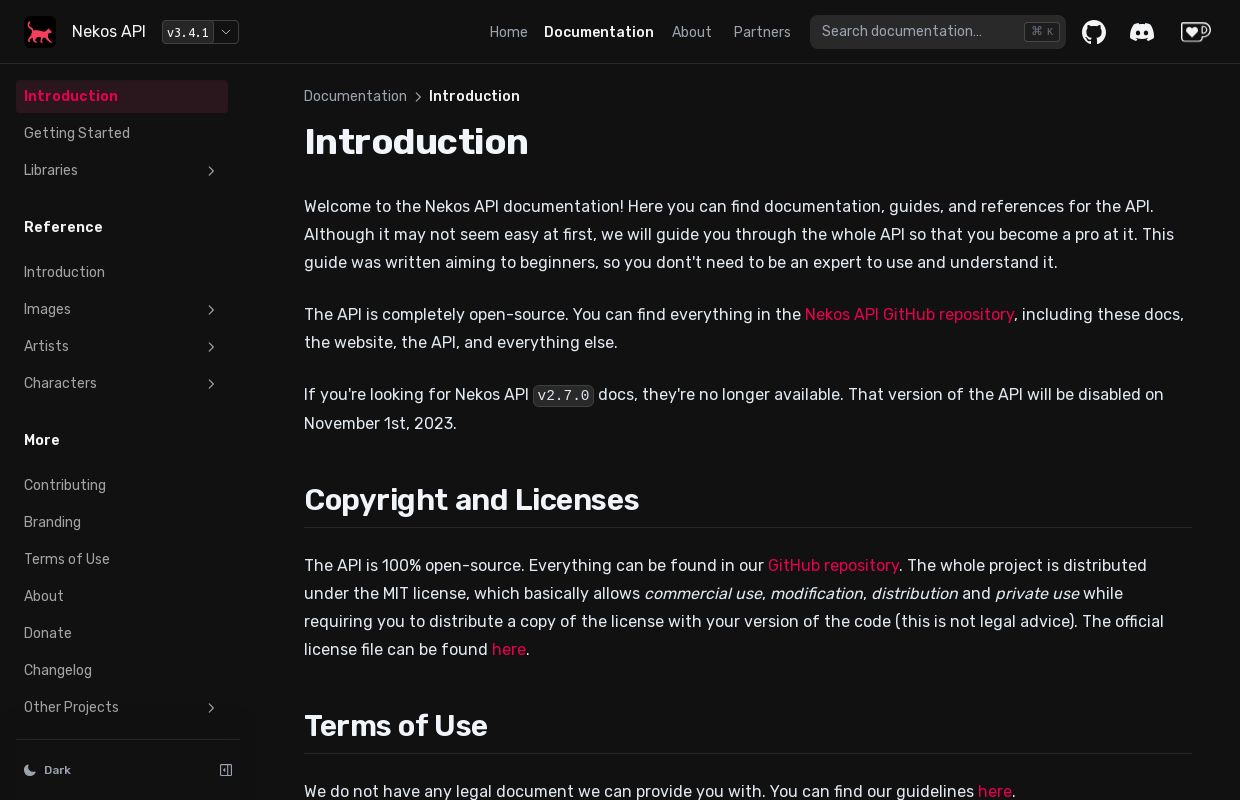
Task: Open the Partners nav item
Action: click(762, 32)
